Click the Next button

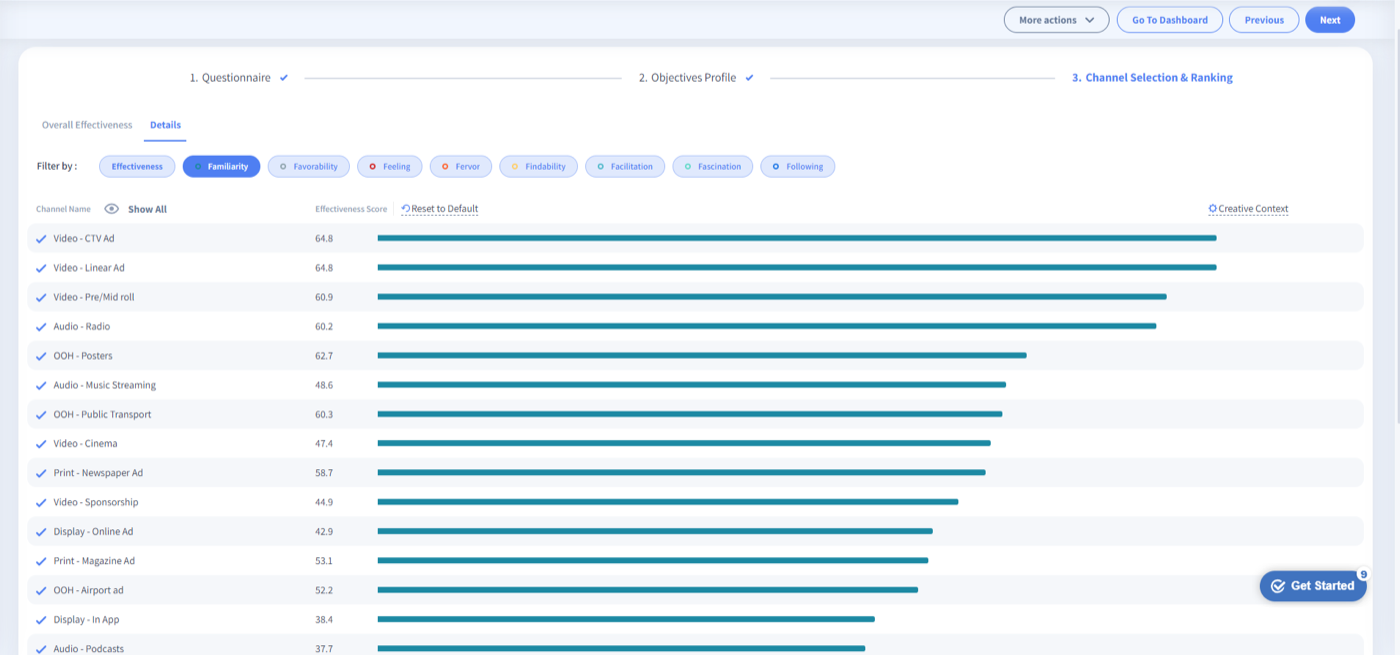point(1330,20)
